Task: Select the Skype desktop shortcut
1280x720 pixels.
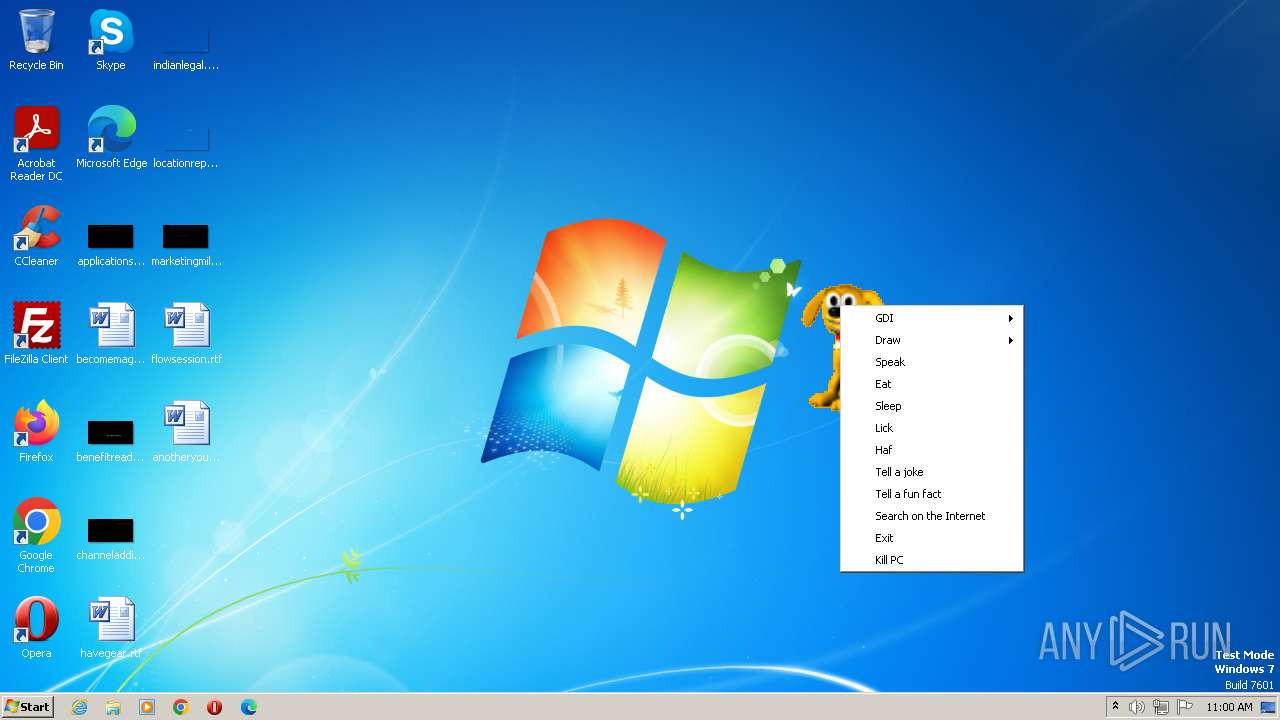Action: [110, 40]
